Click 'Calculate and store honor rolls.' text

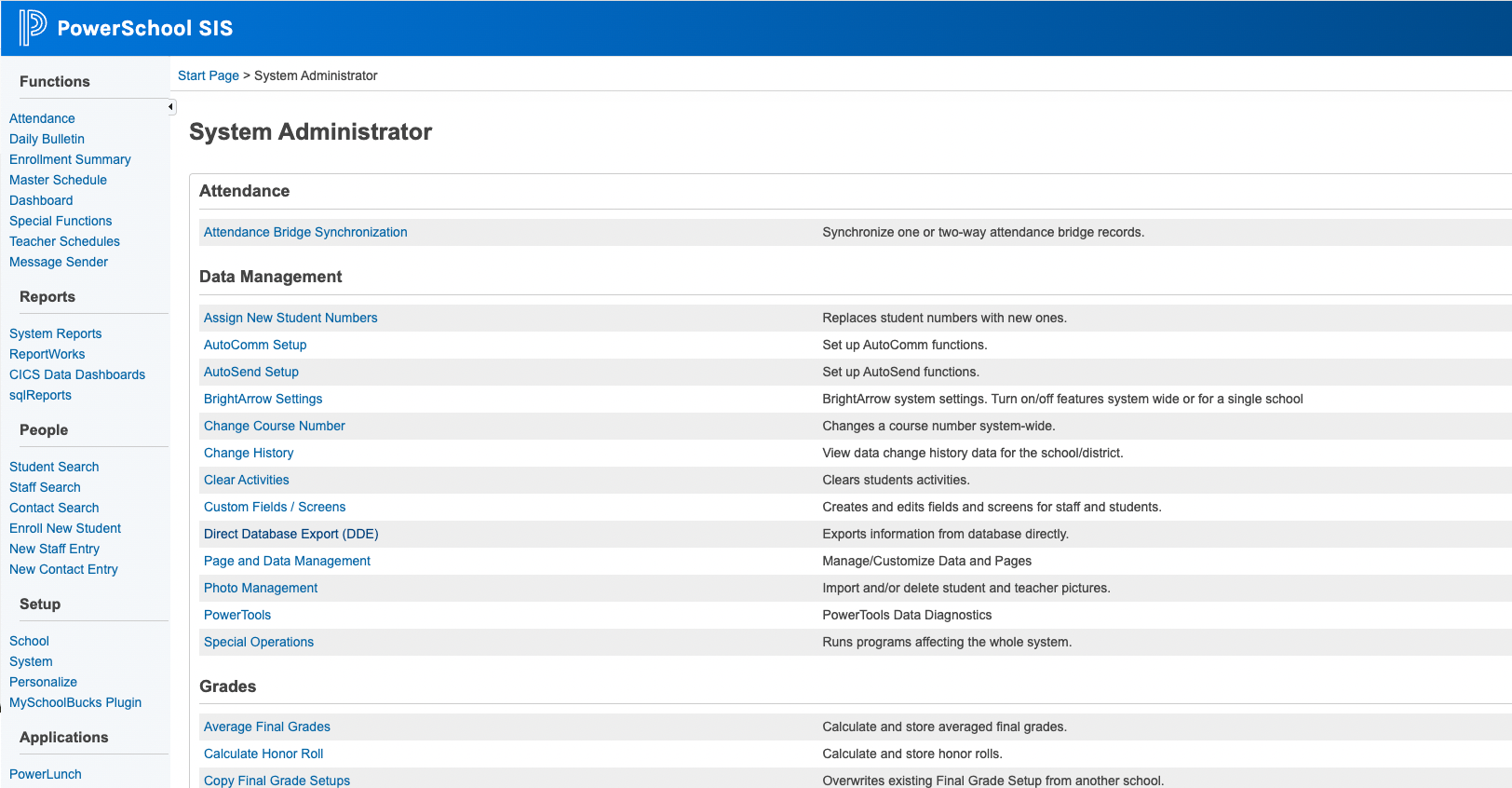coord(912,754)
